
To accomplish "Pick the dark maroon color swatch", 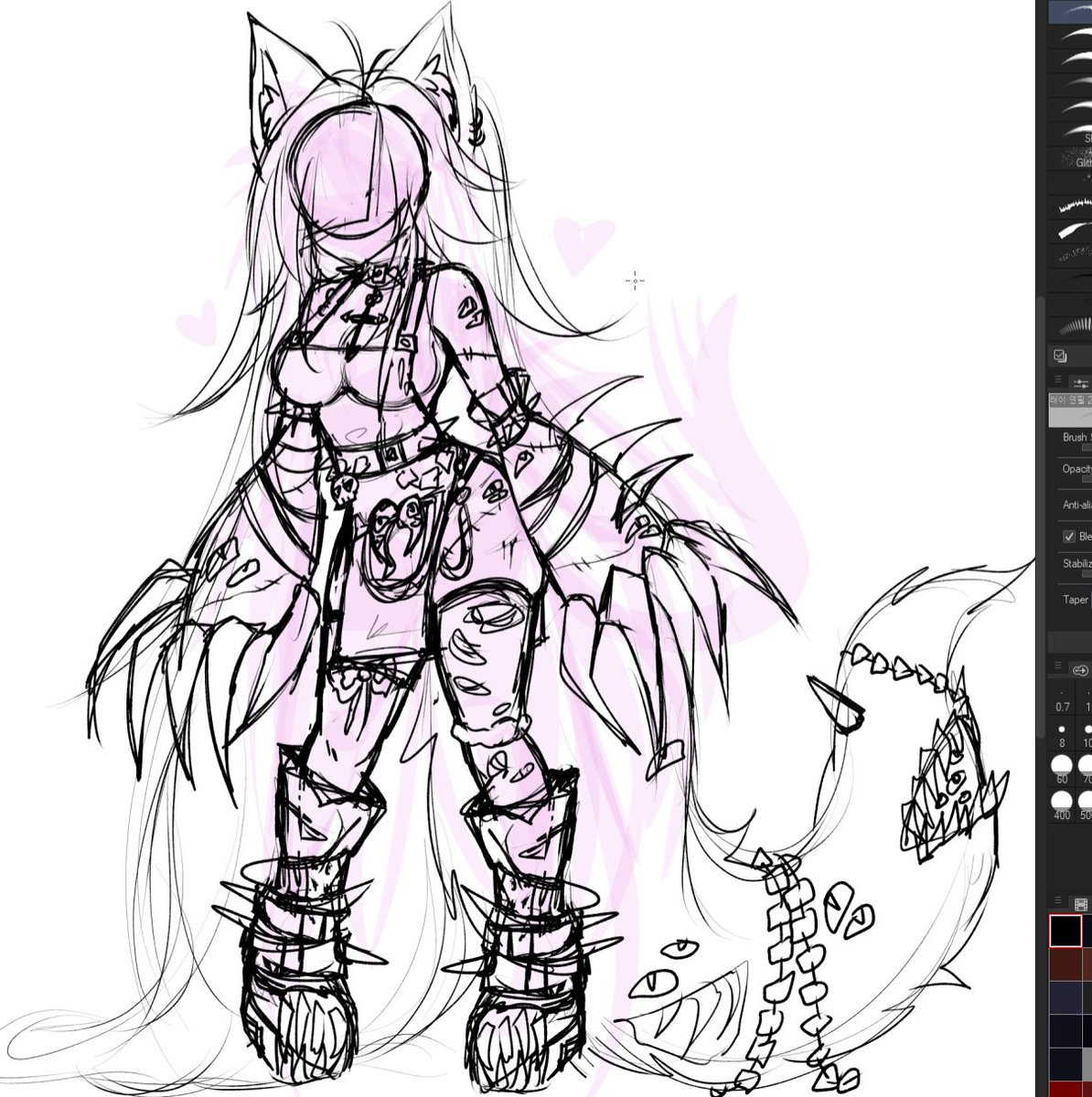I will (x=1065, y=964).
